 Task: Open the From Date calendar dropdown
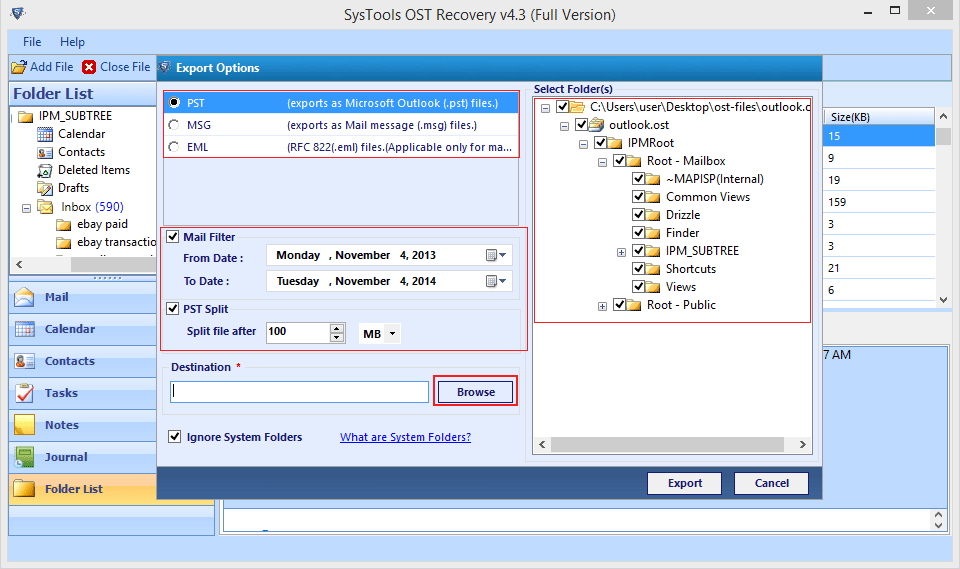coord(497,255)
